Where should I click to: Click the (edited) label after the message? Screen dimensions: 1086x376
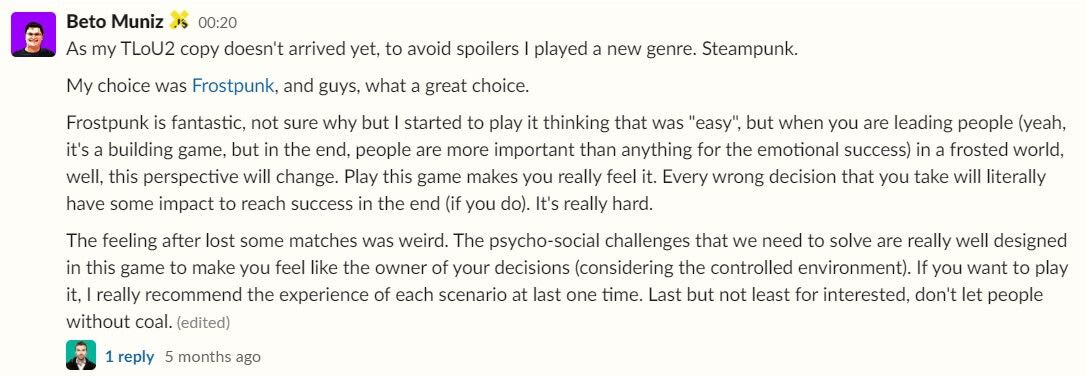[x=204, y=322]
